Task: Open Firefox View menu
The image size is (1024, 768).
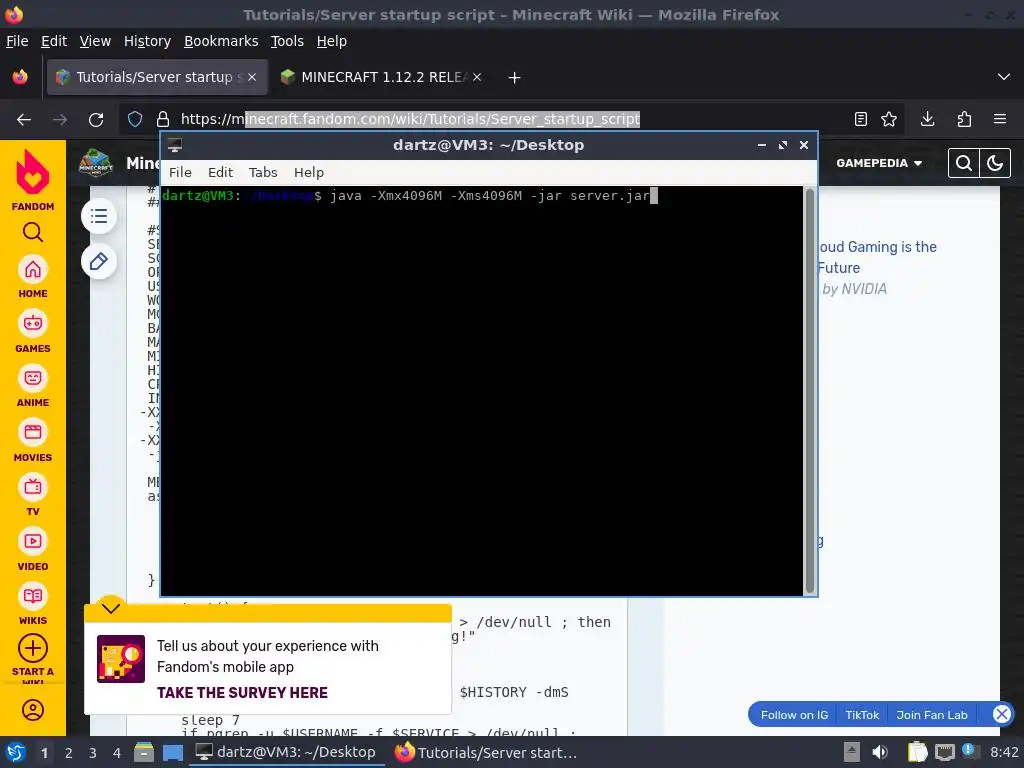Action: tap(95, 41)
